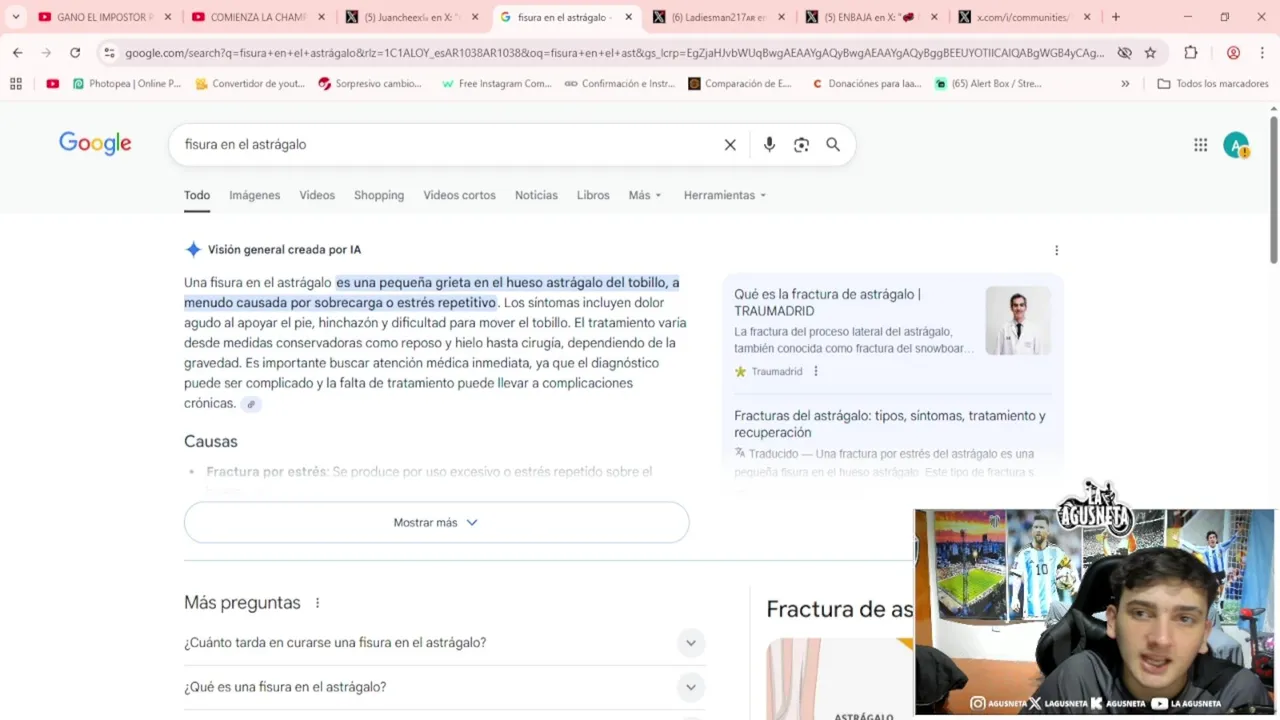Expand AI overview with Mostrar más
Image resolution: width=1280 pixels, height=720 pixels.
[436, 522]
